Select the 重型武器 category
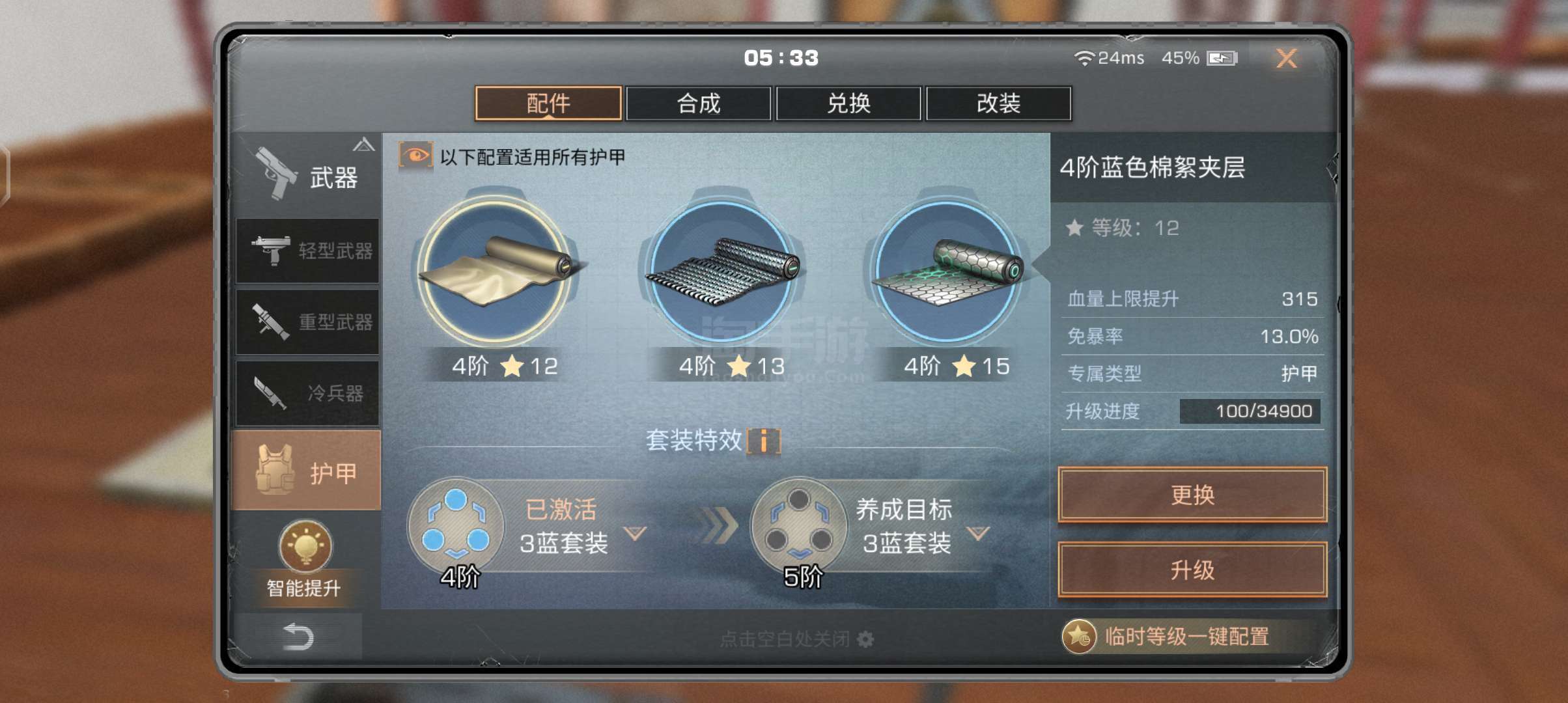1568x703 pixels. tap(307, 322)
